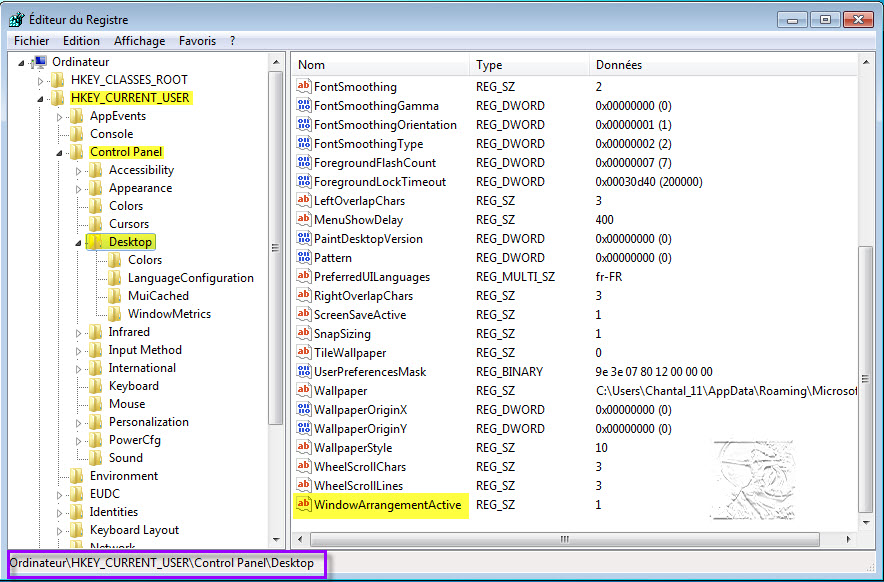Screen dimensions: 884x582
Task: Click the UserPreferencesMask binary icon
Action: click(304, 371)
